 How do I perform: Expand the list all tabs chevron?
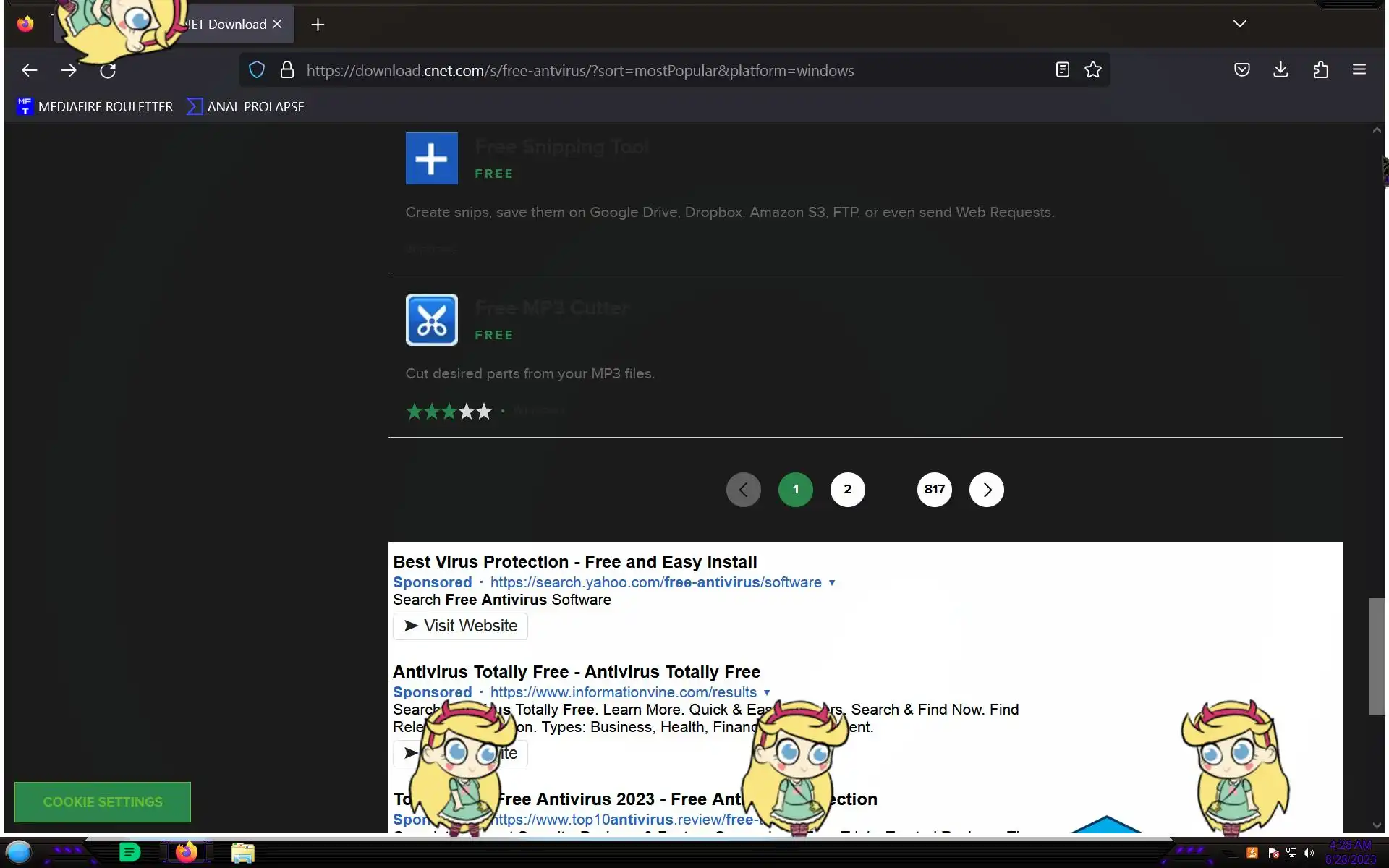click(1239, 24)
